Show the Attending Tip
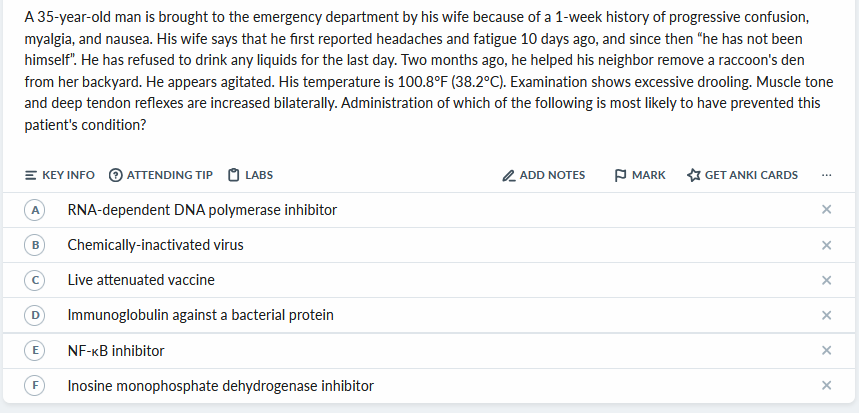 click(x=160, y=175)
